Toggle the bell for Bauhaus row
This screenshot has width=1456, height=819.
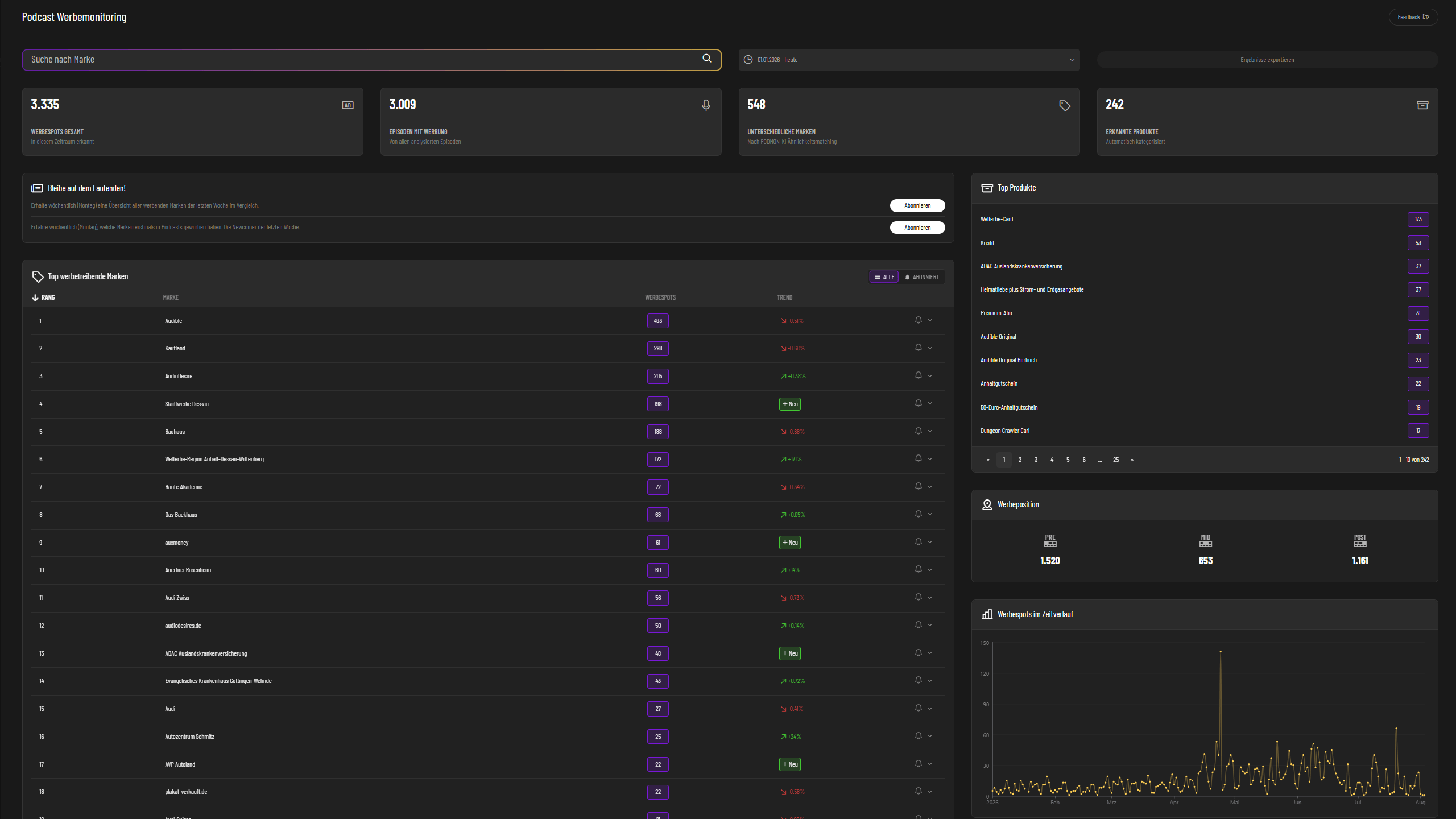point(918,431)
